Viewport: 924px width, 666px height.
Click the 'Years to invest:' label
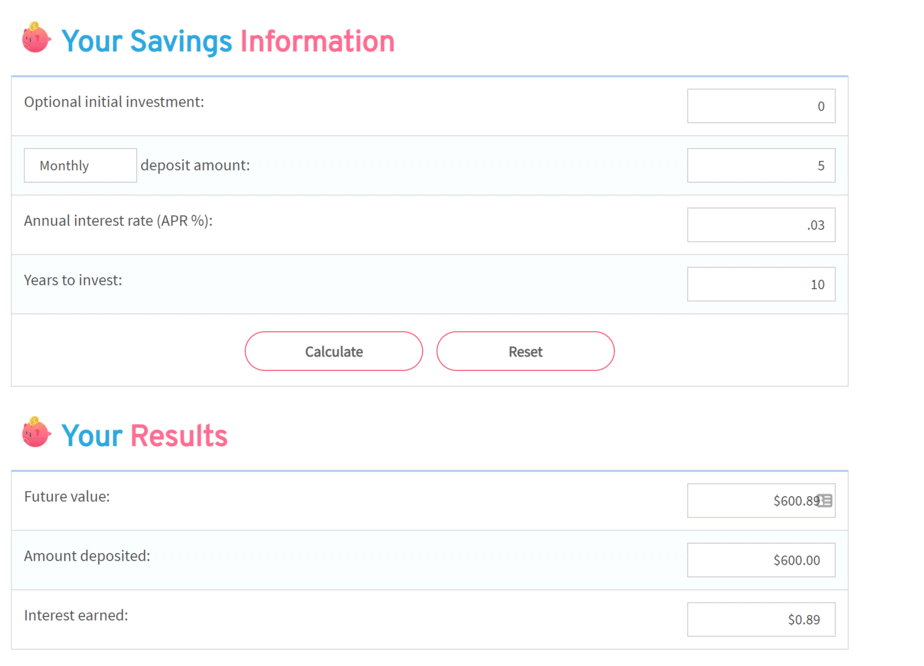pos(73,280)
